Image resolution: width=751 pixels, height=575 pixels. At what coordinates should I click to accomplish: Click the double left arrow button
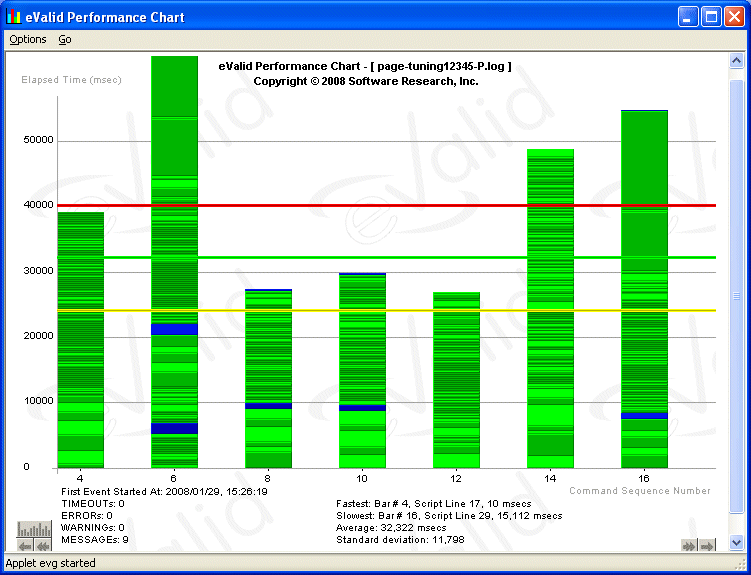pos(43,545)
